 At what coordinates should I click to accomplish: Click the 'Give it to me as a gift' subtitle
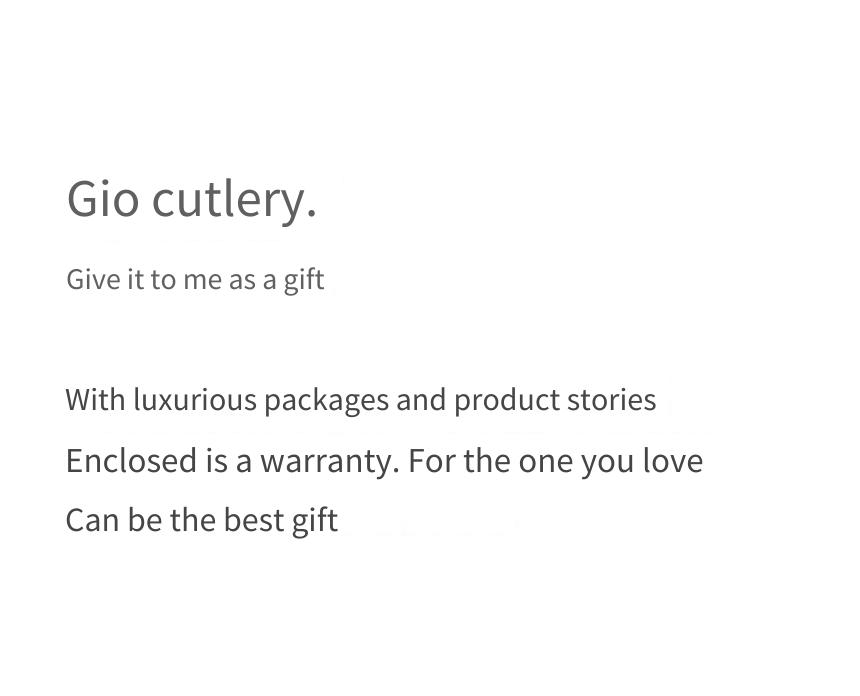coord(195,280)
